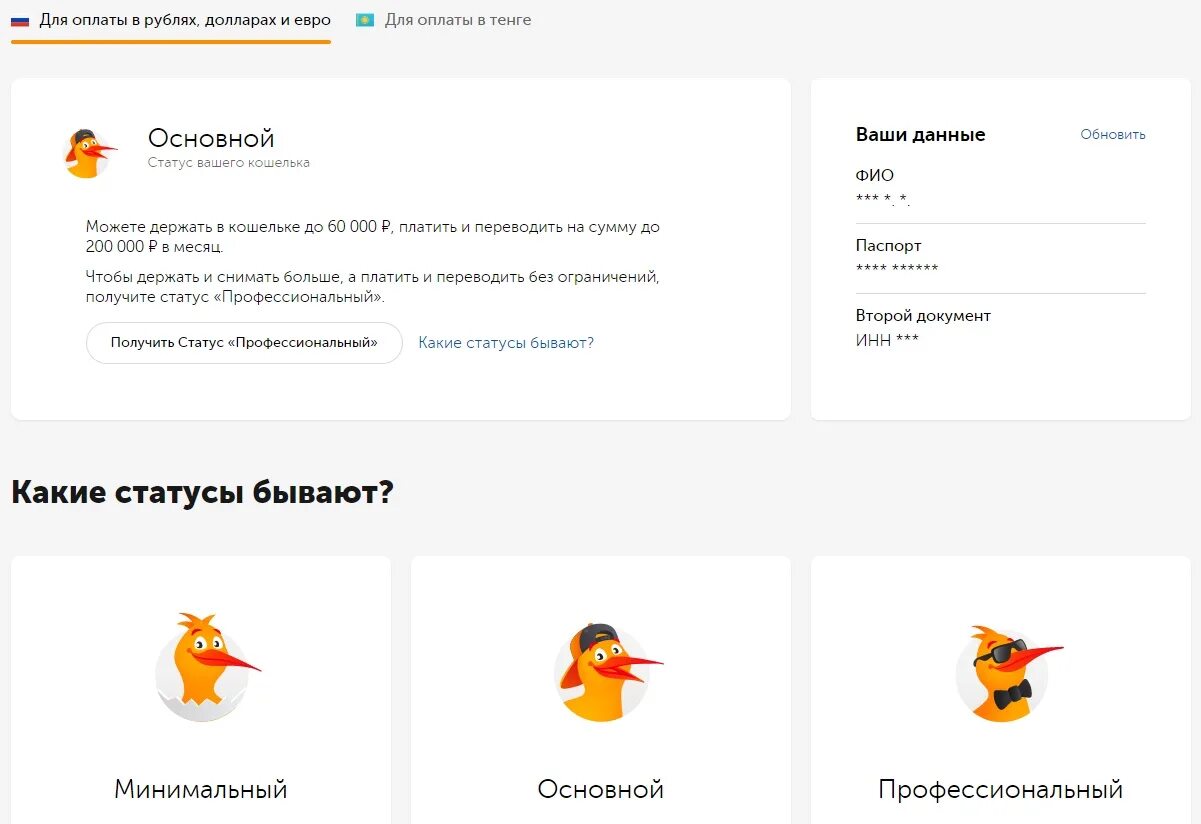Click Обновить link in Ваши данные
The width and height of the screenshot is (1201, 824).
[1113, 134]
